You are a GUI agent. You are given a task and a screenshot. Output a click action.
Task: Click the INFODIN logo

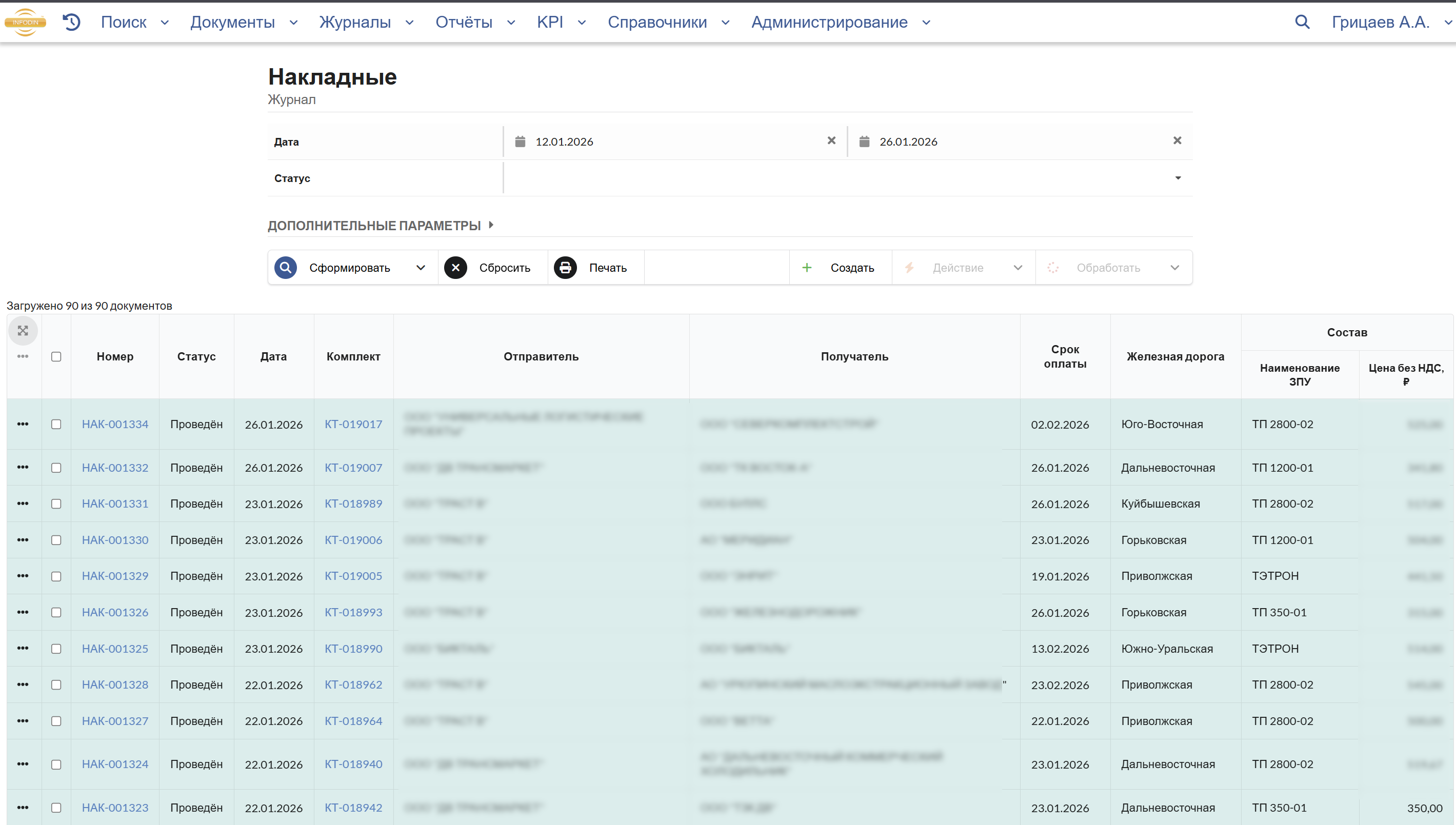click(26, 22)
